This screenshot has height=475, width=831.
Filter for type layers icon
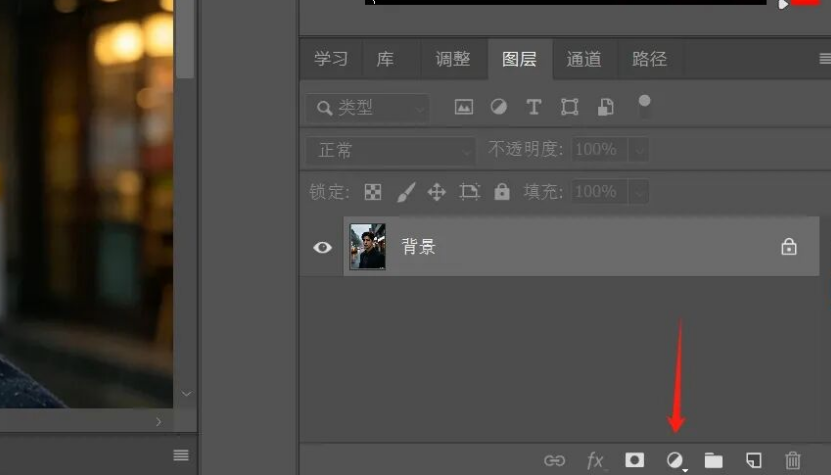(x=534, y=108)
